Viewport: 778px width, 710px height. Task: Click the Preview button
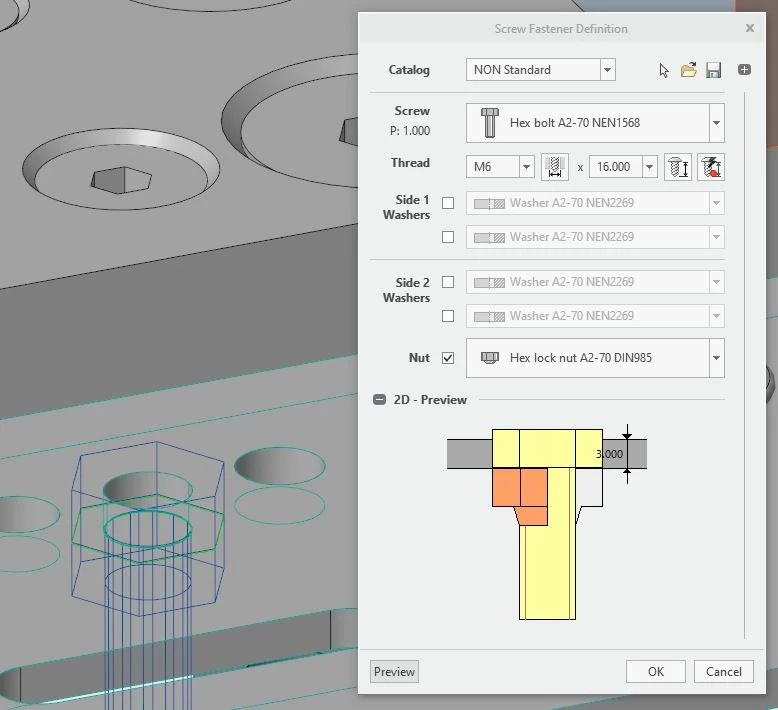[394, 672]
